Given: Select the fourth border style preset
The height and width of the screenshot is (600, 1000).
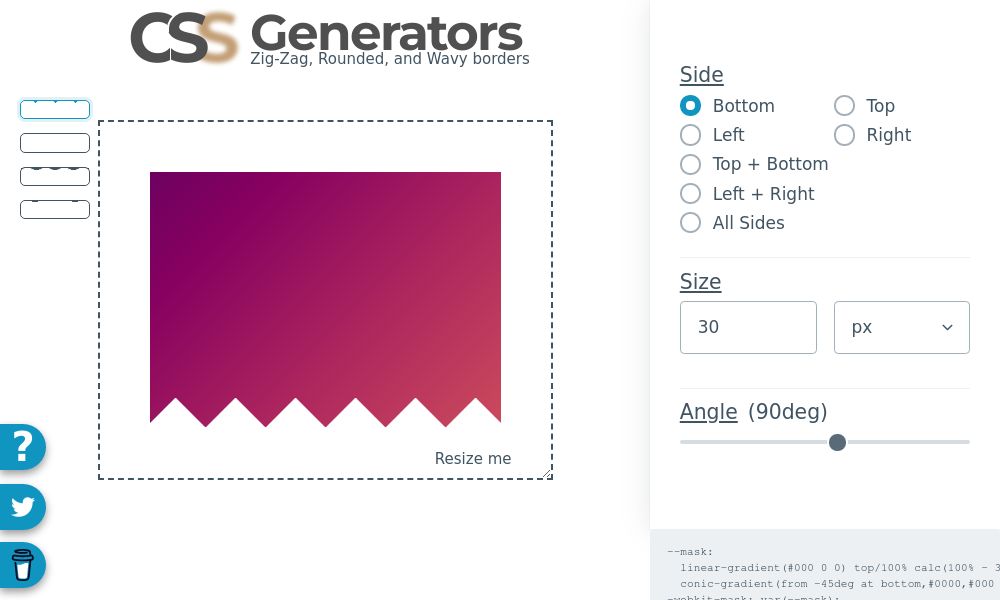Looking at the screenshot, I should coord(55,209).
